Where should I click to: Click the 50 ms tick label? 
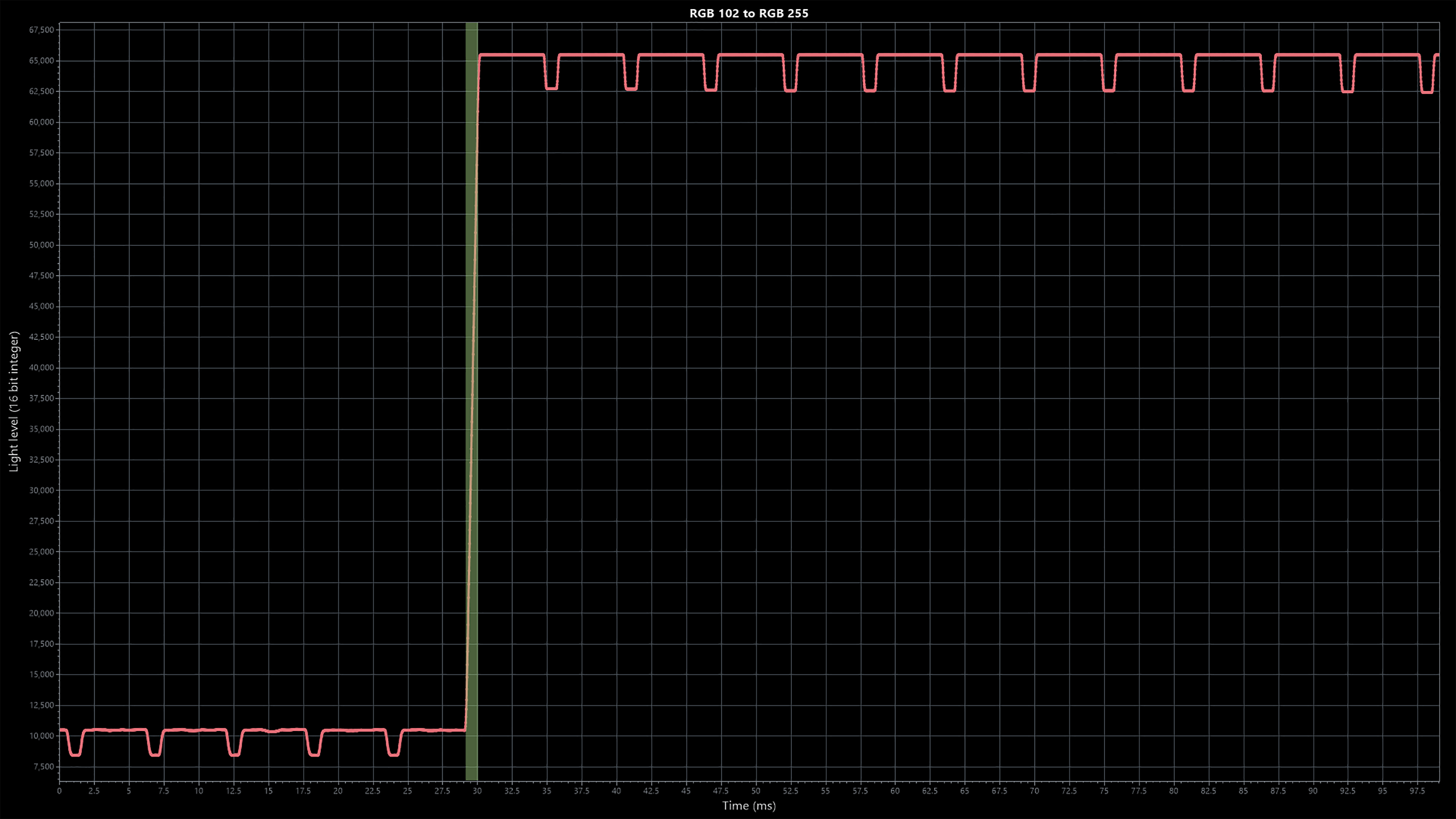(x=756, y=791)
